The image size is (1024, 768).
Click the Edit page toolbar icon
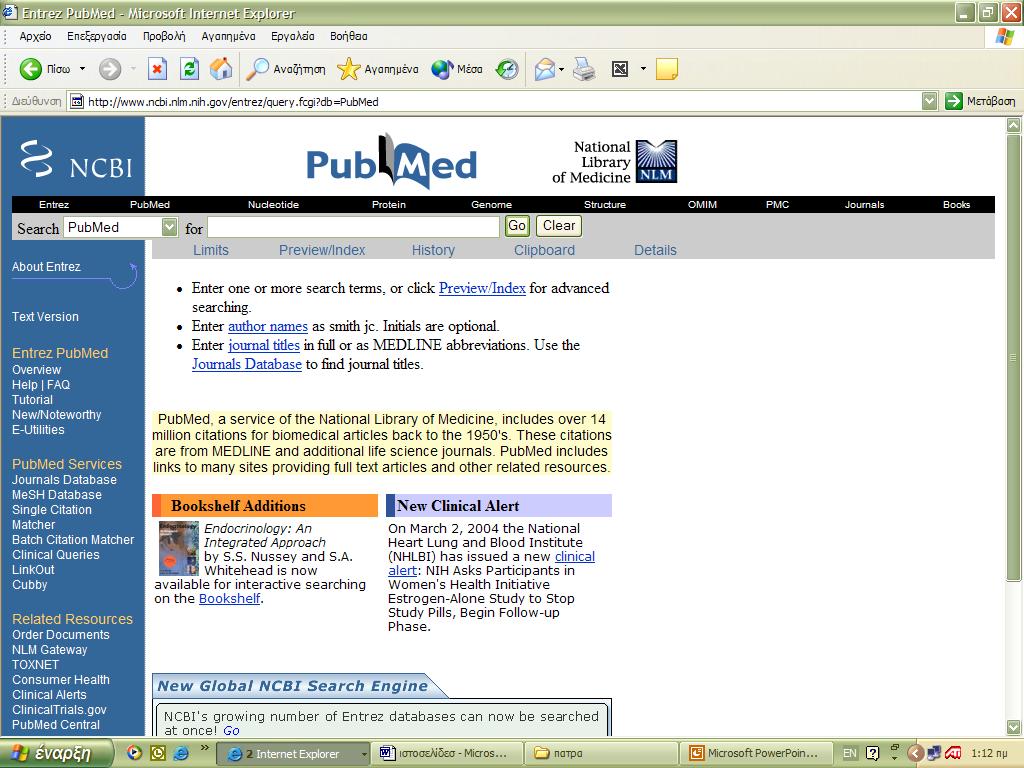point(620,69)
